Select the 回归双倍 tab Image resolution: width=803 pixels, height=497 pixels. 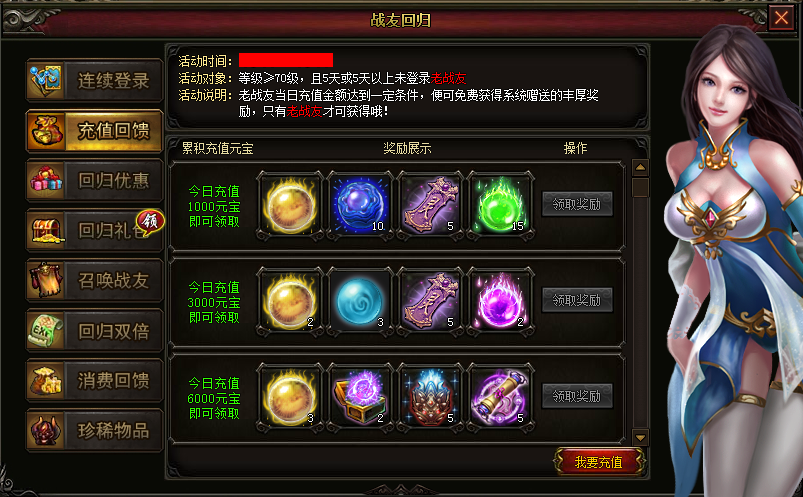click(95, 330)
